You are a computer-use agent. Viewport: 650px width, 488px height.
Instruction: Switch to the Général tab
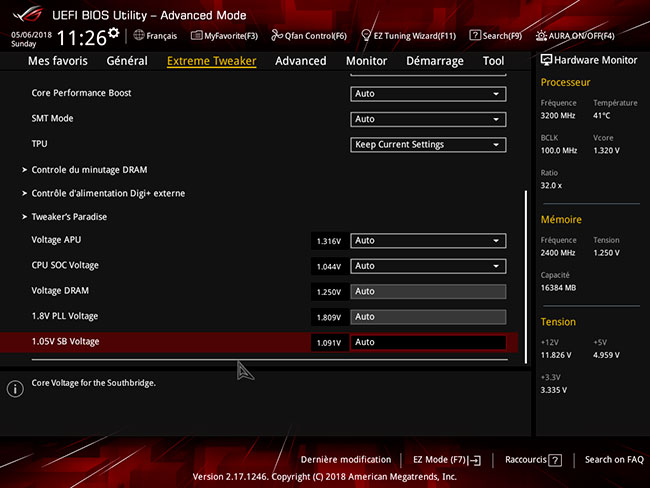(x=127, y=61)
